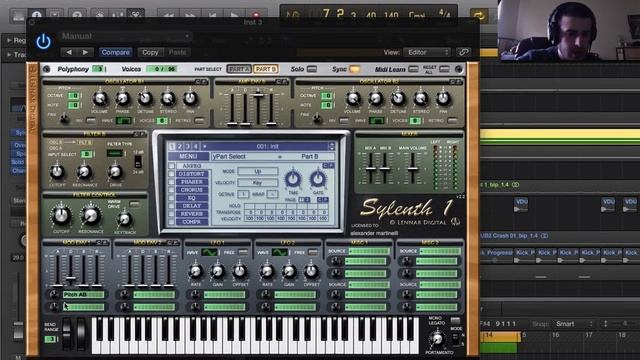Click the display Menu button
The height and width of the screenshot is (360, 640).
pos(188,156)
